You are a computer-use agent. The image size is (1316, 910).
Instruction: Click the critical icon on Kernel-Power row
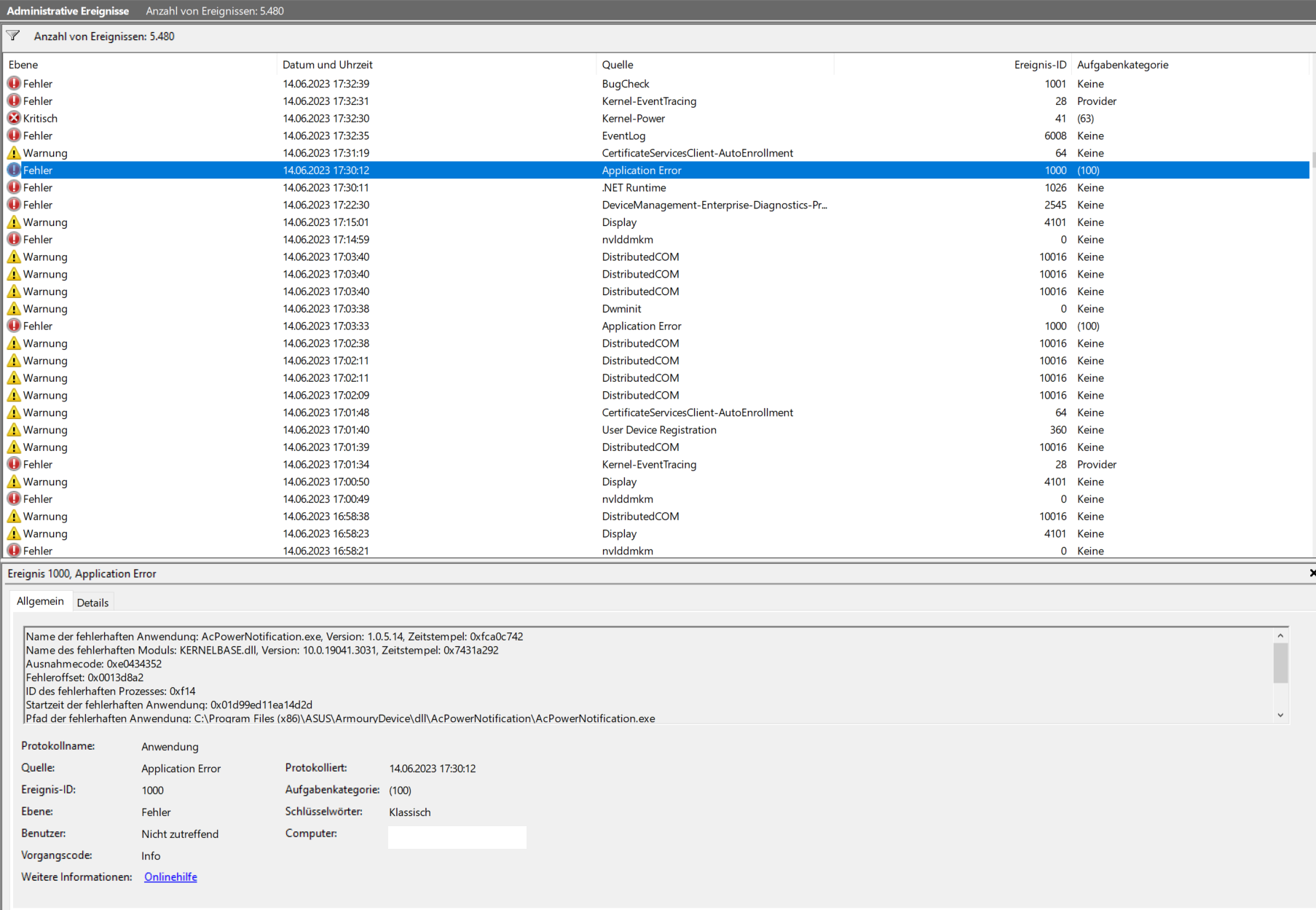click(x=14, y=118)
